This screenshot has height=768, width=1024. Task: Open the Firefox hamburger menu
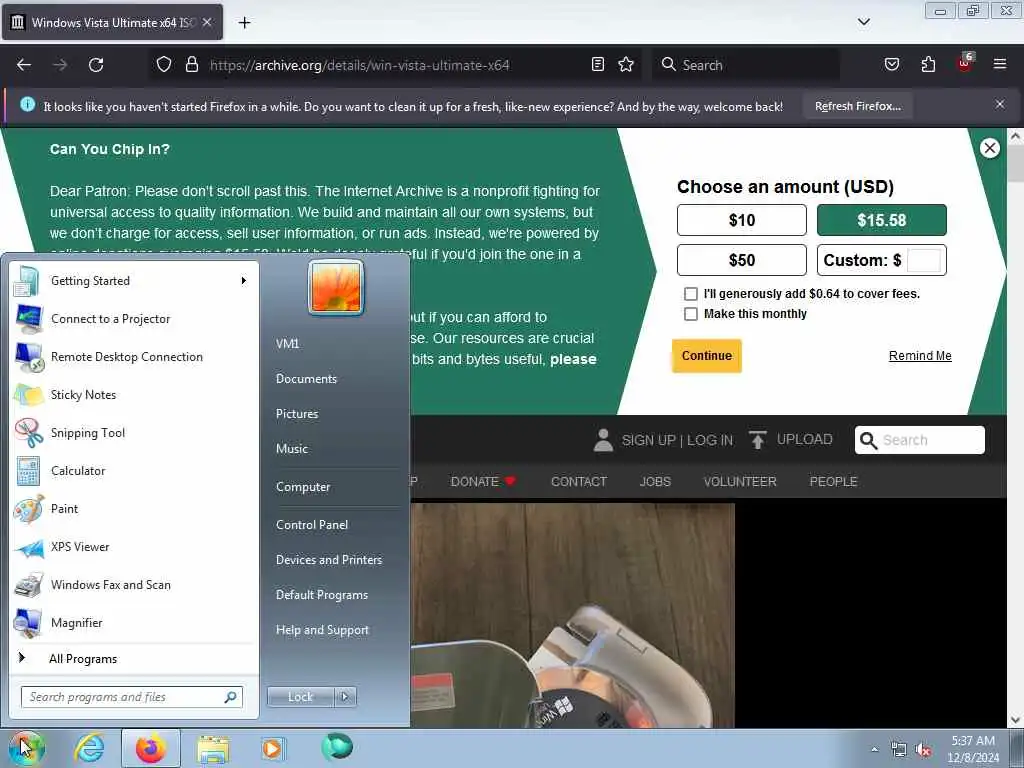(1000, 64)
